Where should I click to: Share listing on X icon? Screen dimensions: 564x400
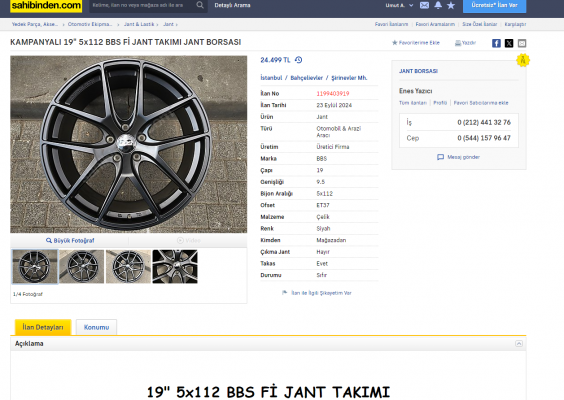click(x=509, y=43)
